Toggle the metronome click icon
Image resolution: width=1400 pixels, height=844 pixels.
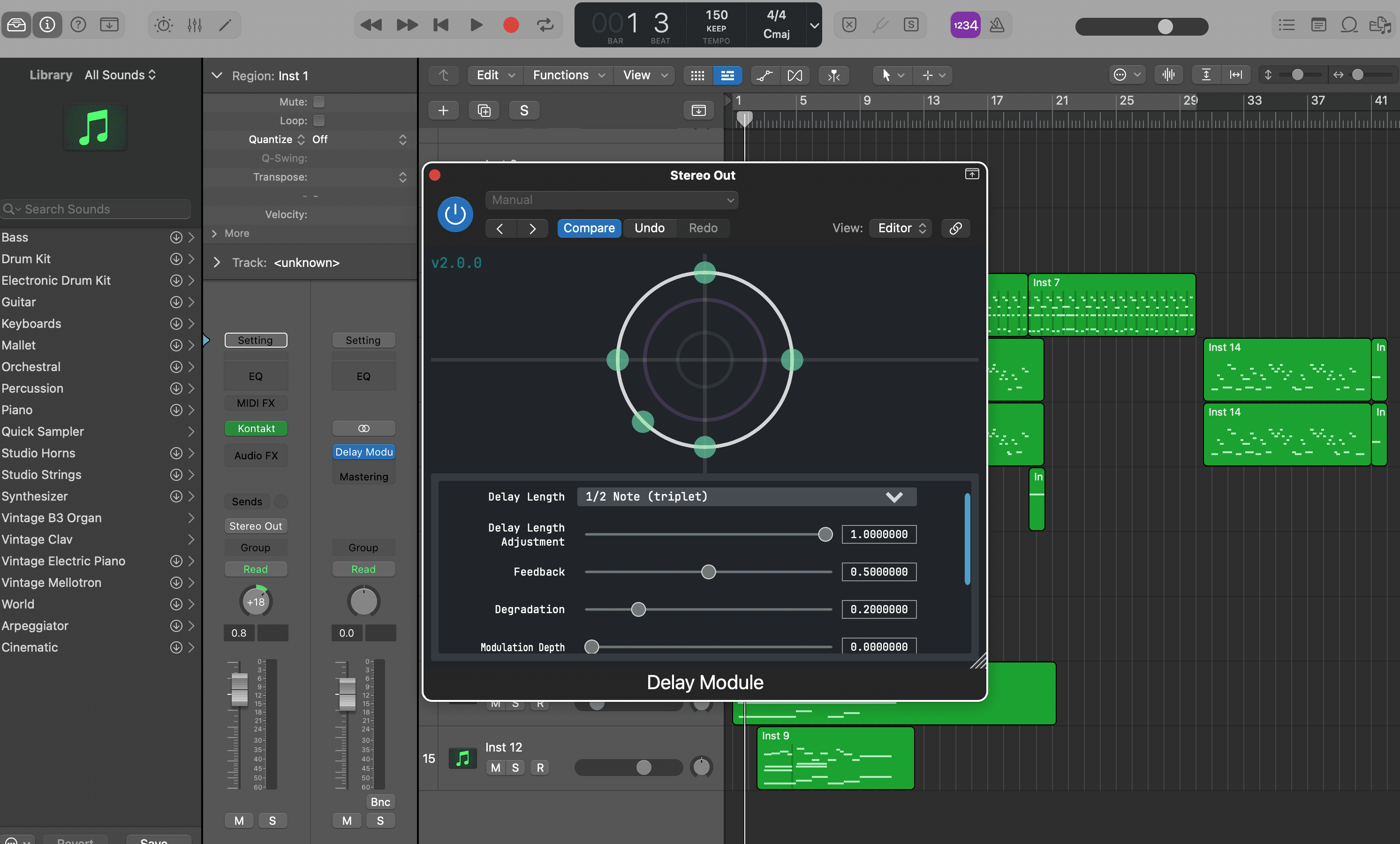point(997,25)
